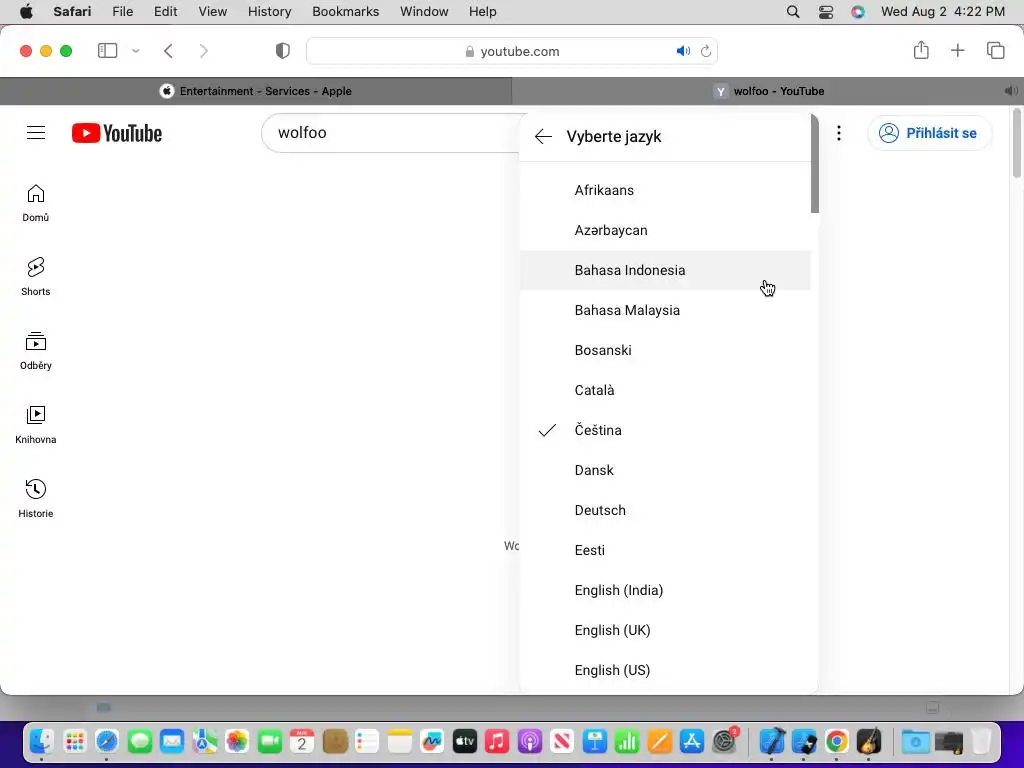Open the Help menu
This screenshot has height=768, width=1024.
point(483,11)
